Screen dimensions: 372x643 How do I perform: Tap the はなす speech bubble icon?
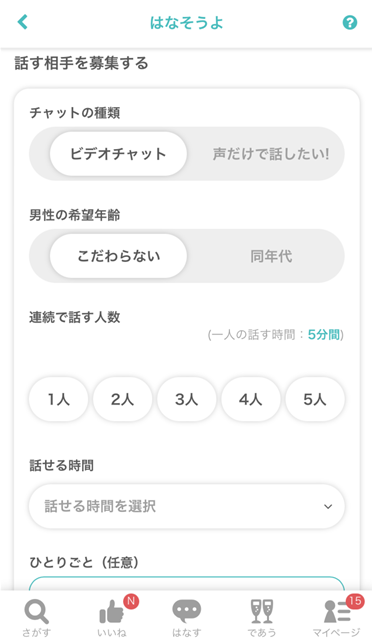click(187, 611)
